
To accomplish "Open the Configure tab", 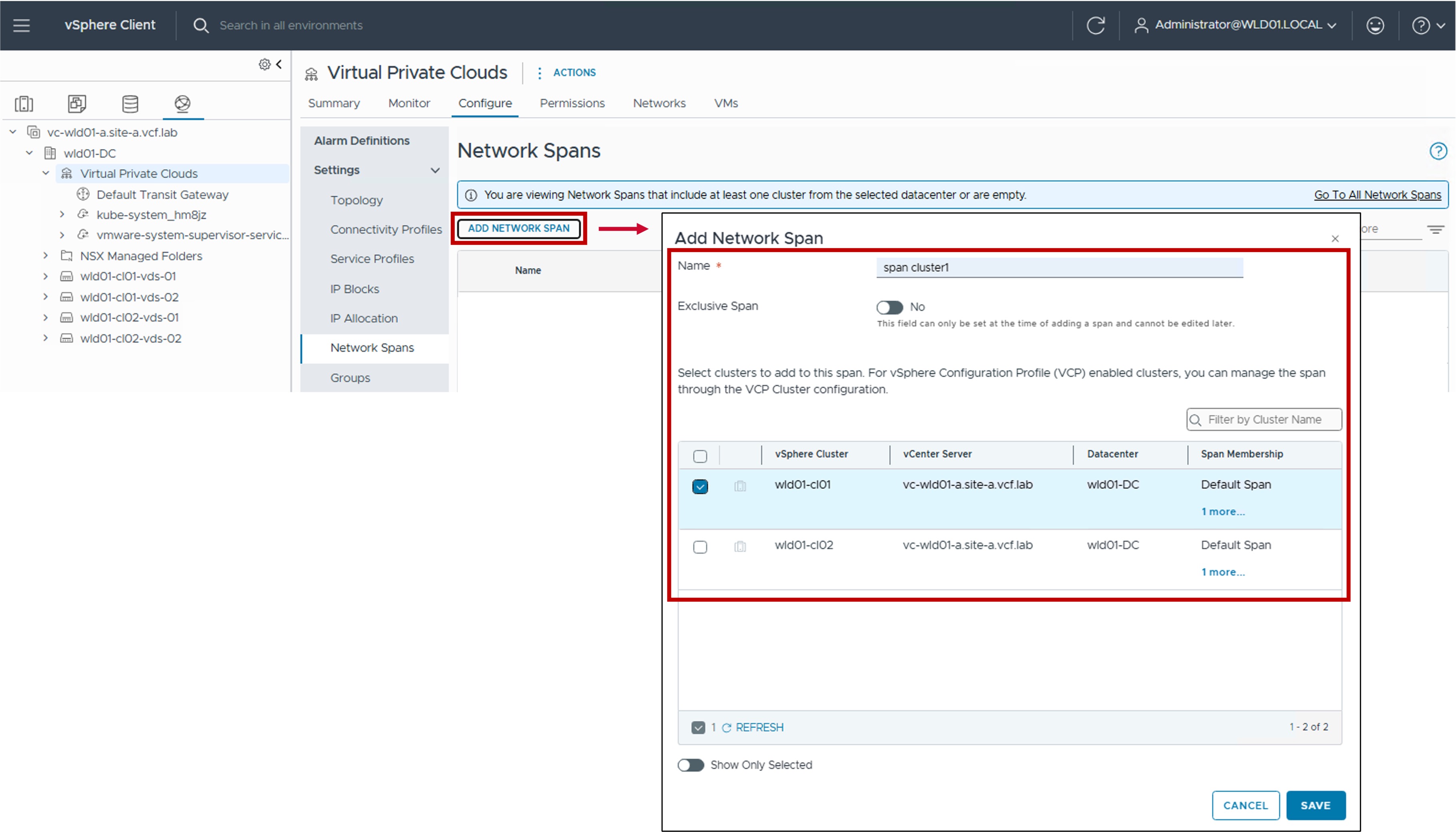I will pos(485,104).
